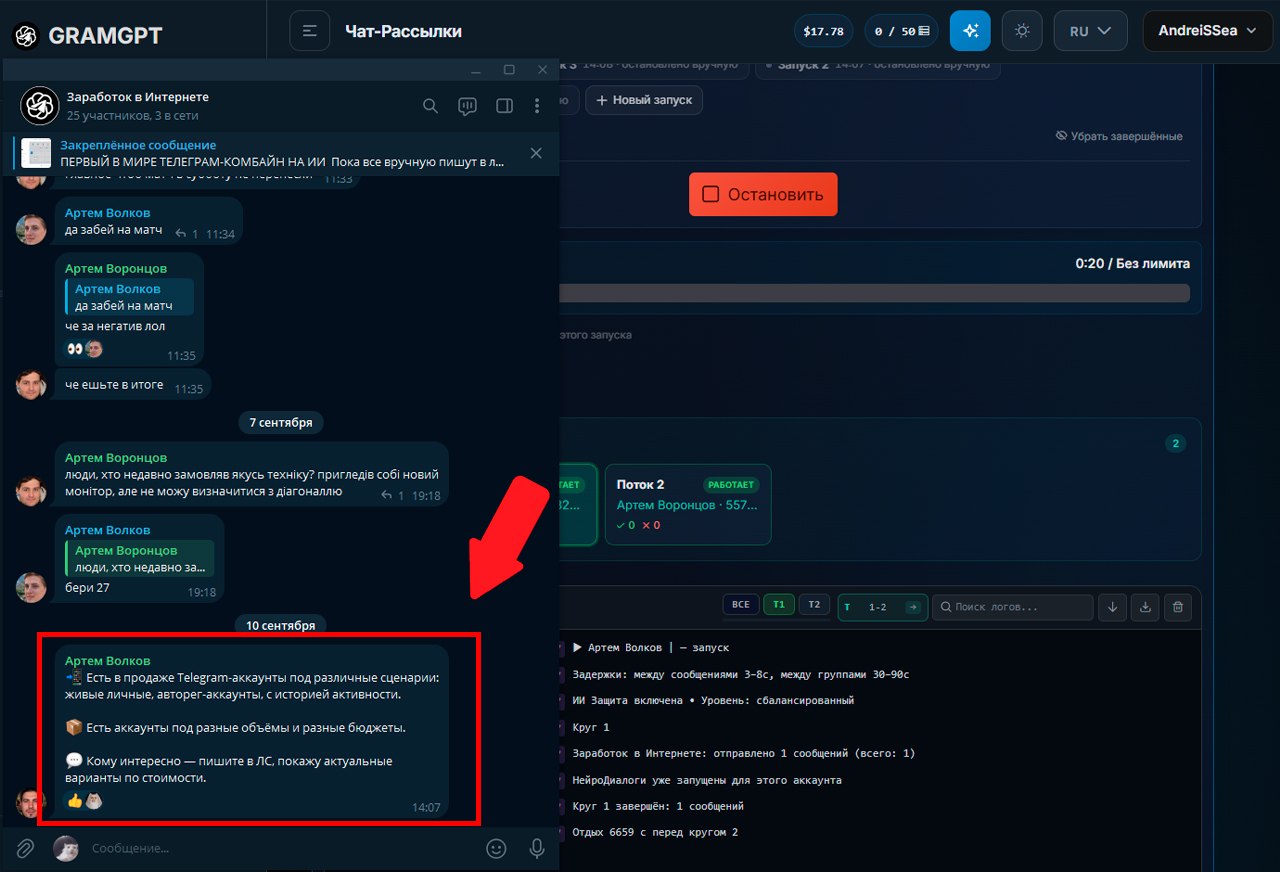Filter logs by the T2 tab
The height and width of the screenshot is (872, 1280).
point(814,605)
